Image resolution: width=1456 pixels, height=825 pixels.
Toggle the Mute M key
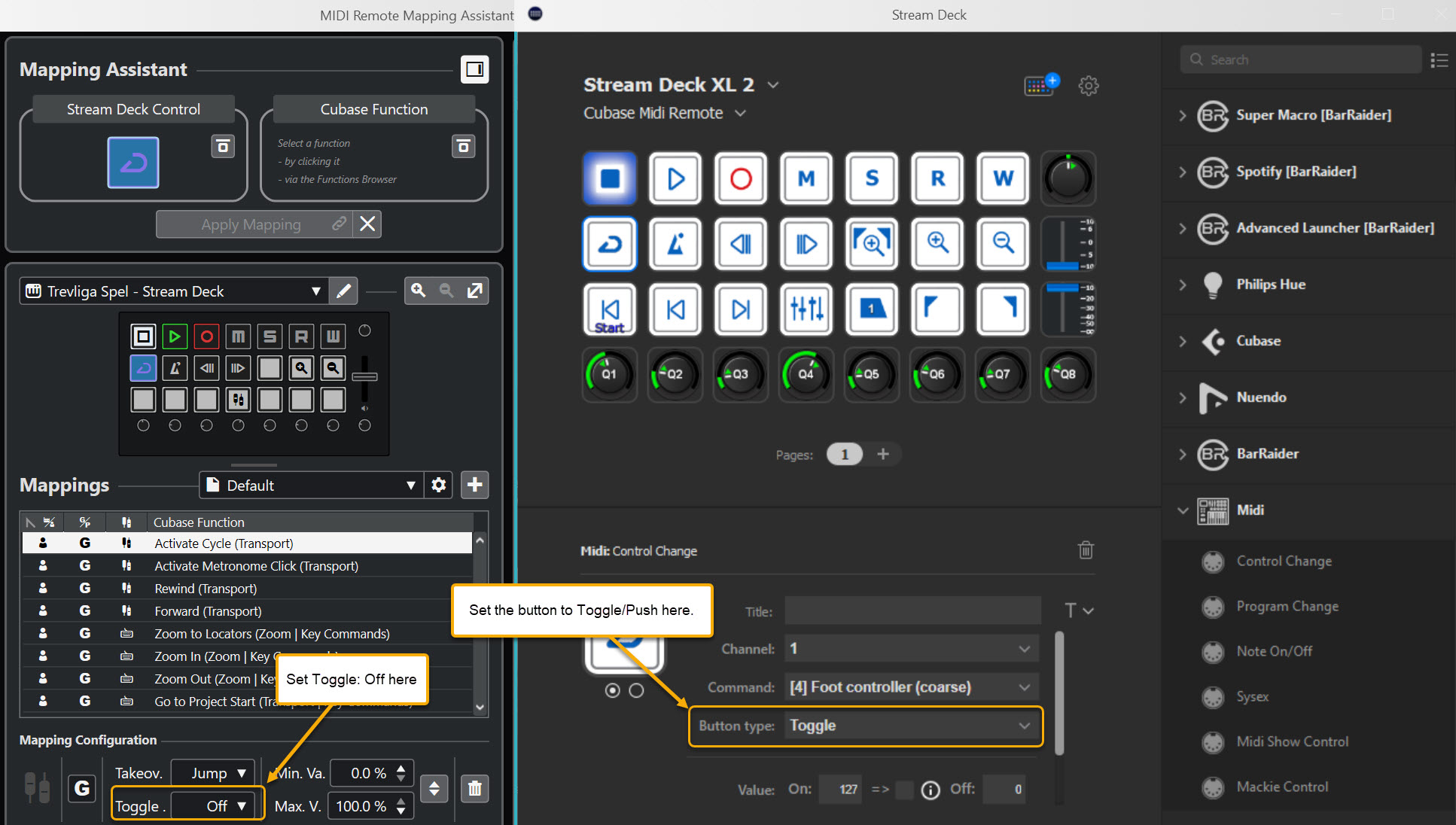[806, 178]
